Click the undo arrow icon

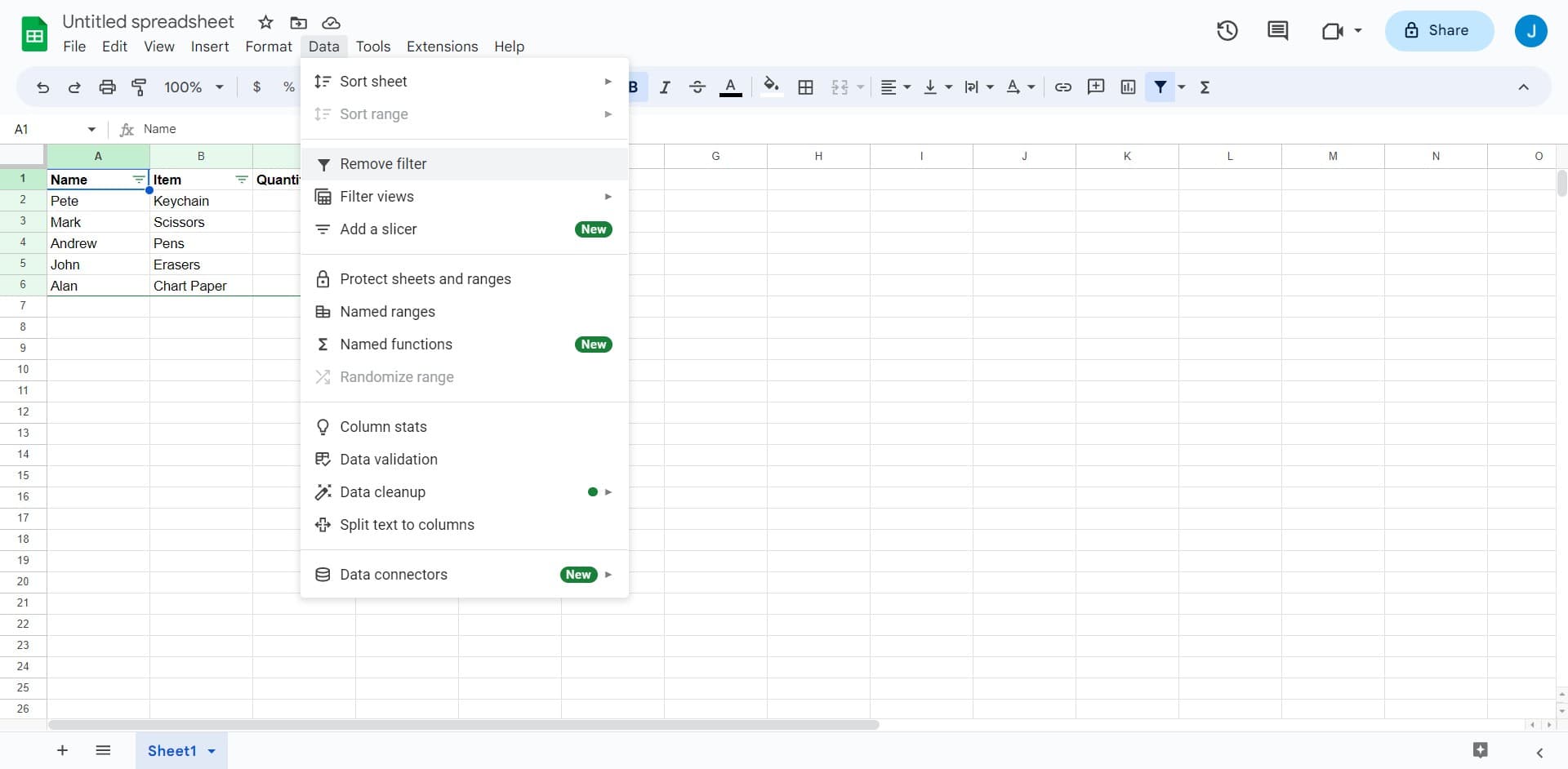pyautogui.click(x=42, y=87)
